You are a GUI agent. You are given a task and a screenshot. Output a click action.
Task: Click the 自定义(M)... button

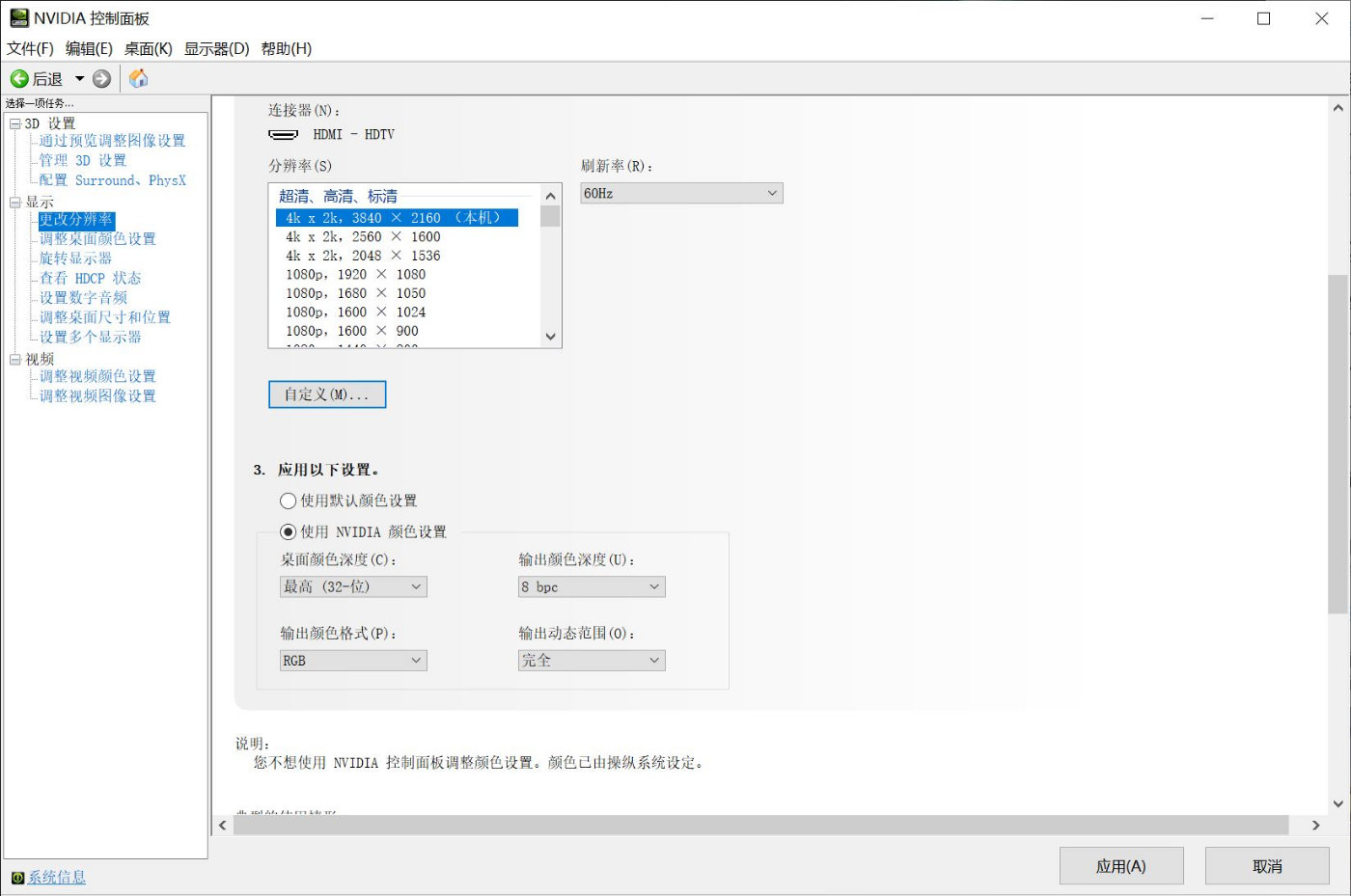pos(327,394)
